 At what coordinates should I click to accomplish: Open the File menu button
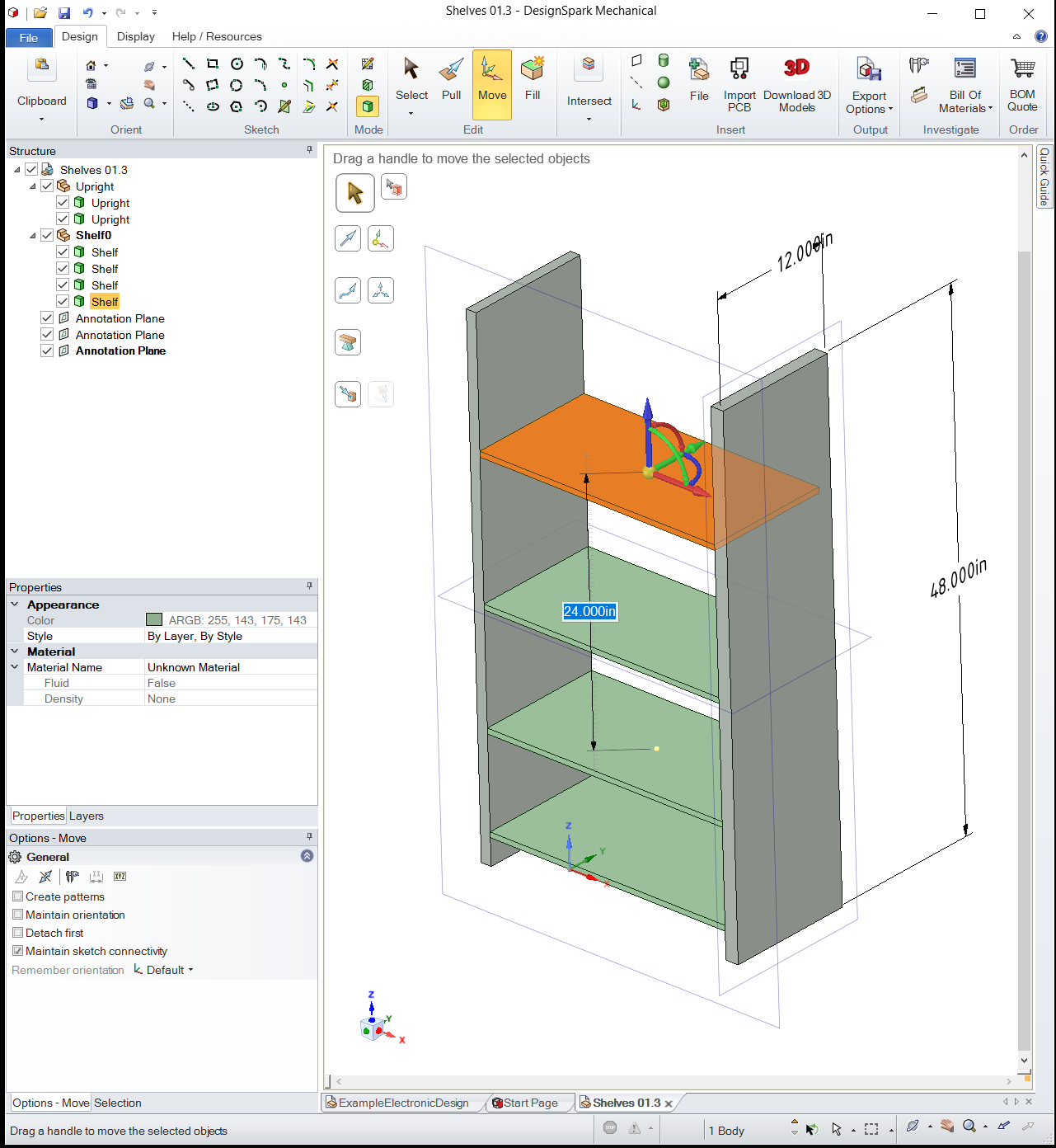click(29, 37)
